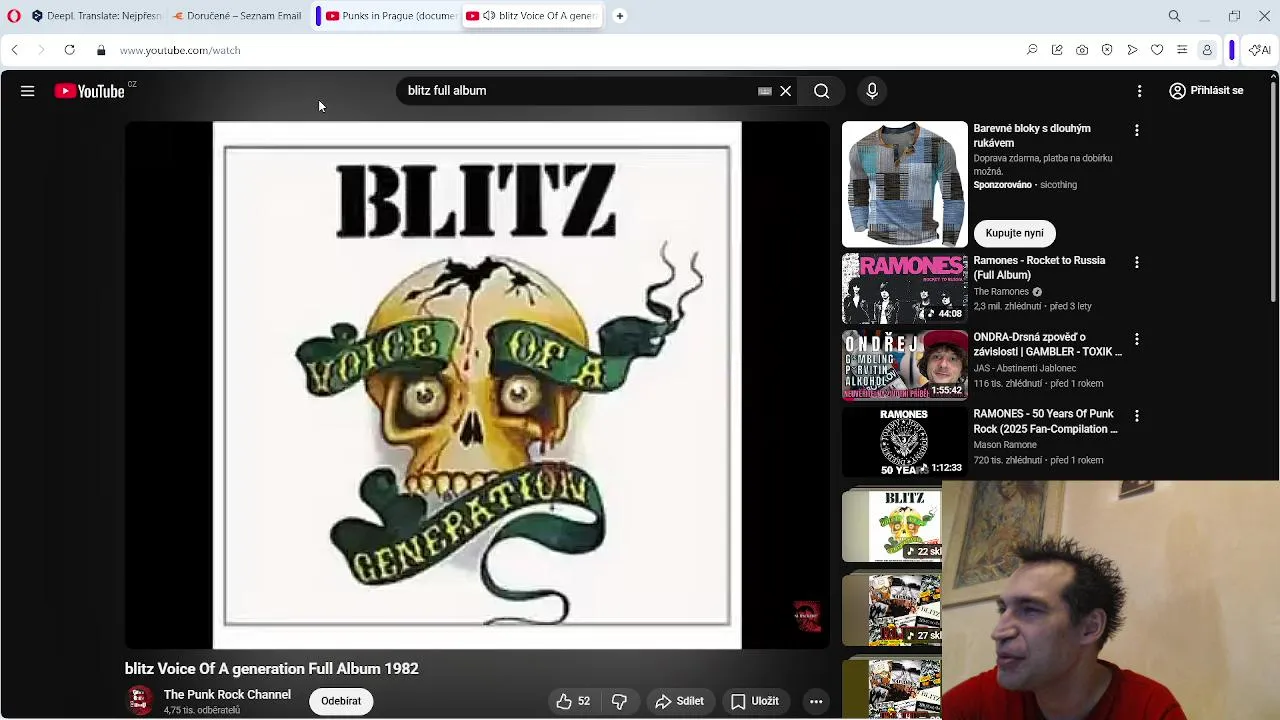
Task: Click the Kupujte nyní ad button
Action: point(1014,233)
